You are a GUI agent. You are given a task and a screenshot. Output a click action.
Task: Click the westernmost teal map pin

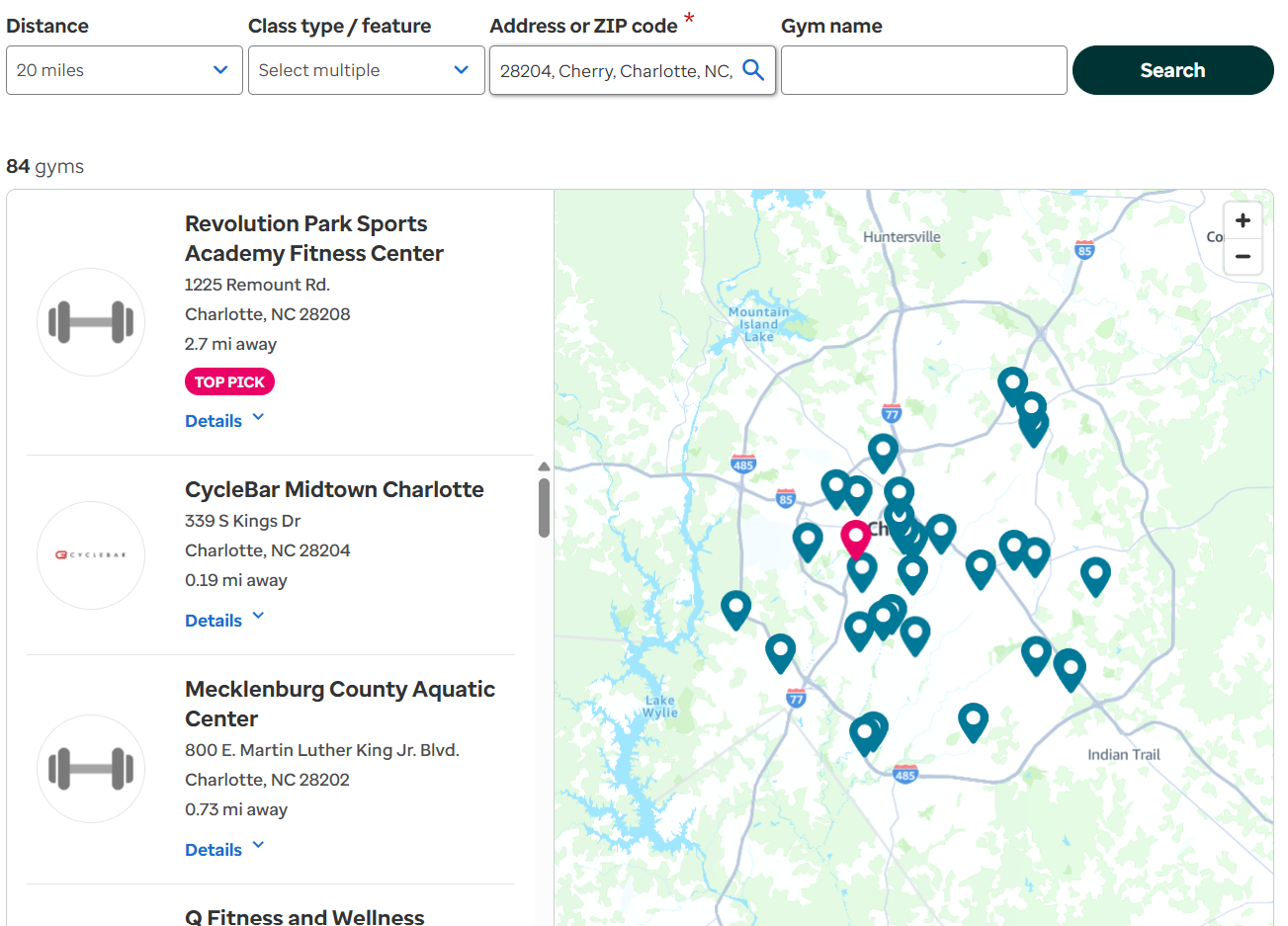tap(735, 607)
